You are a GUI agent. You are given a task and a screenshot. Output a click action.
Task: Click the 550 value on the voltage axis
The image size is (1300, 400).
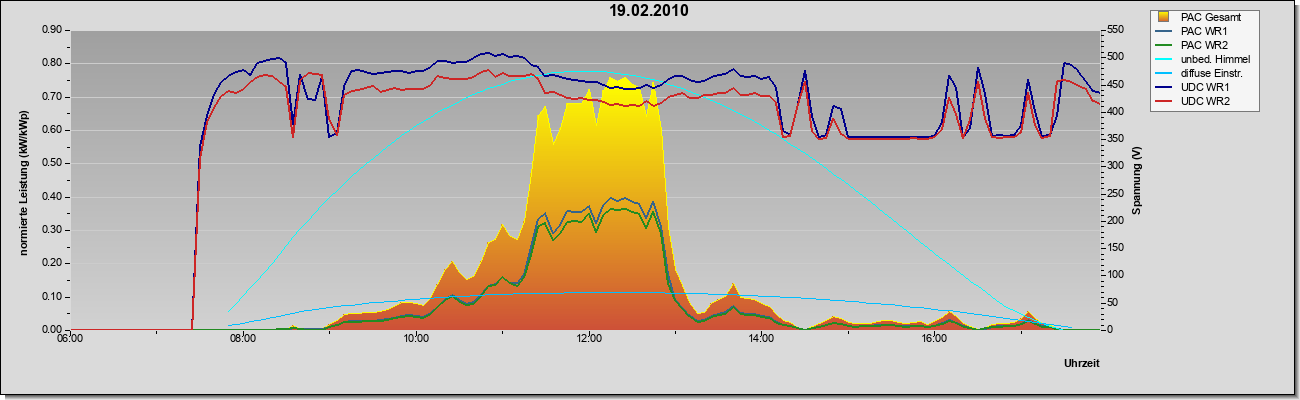pyautogui.click(x=1115, y=30)
